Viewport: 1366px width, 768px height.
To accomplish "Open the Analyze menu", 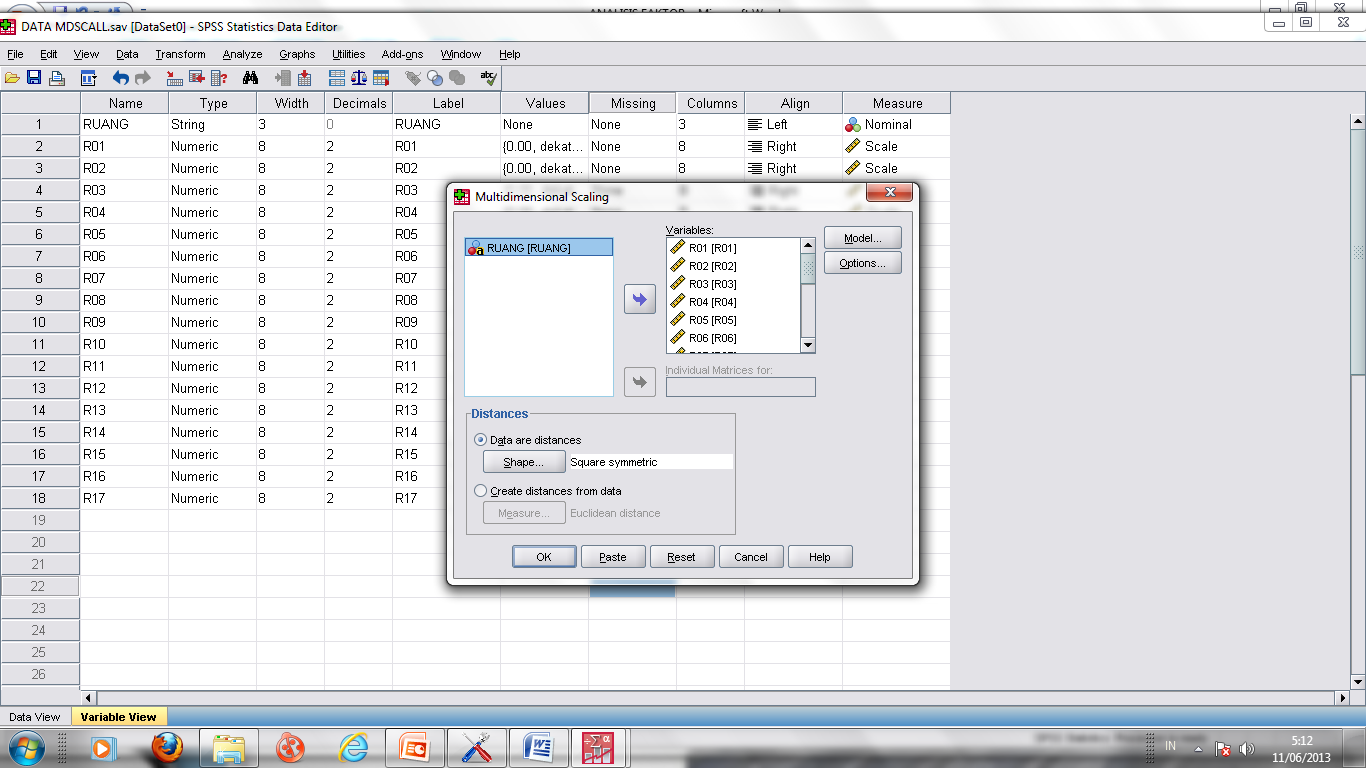I will pos(241,54).
